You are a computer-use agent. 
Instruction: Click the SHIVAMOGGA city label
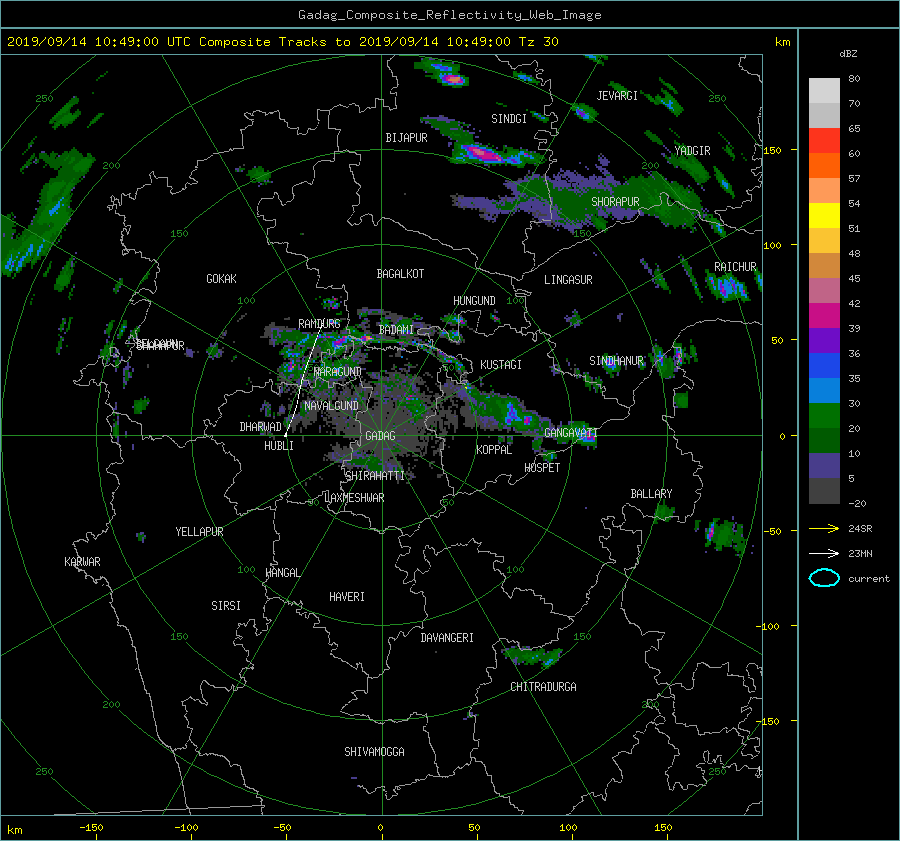tap(374, 752)
